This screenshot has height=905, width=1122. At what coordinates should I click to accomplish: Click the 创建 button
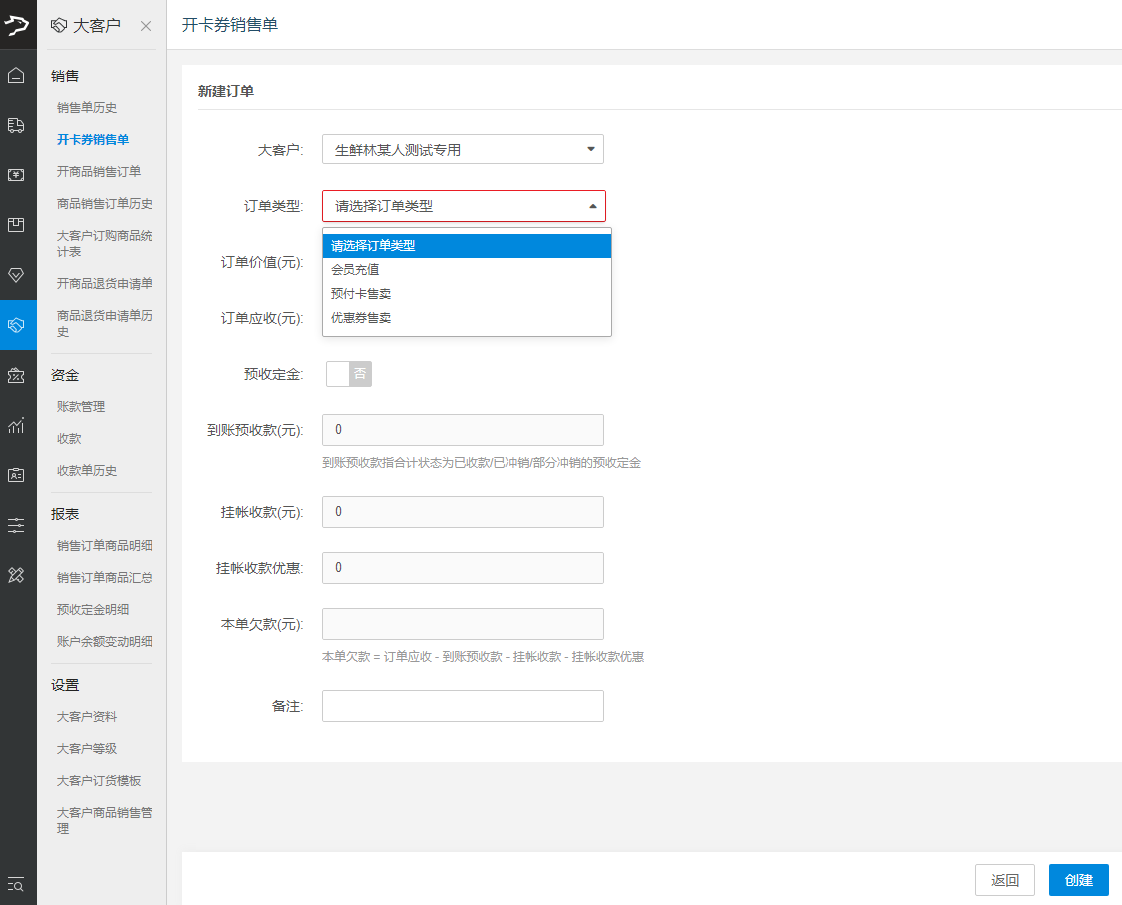(x=1078, y=880)
